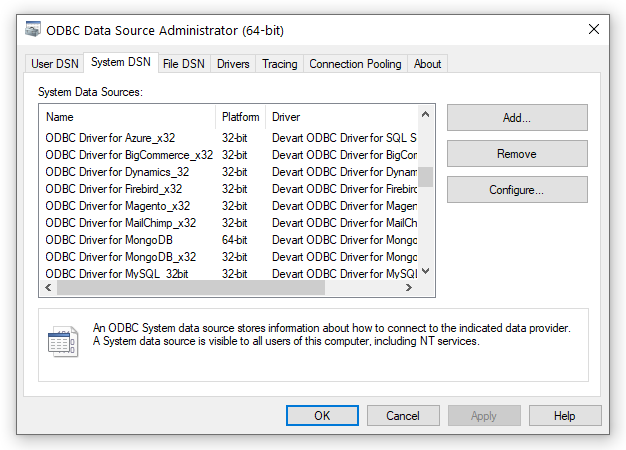Open the File DSN tab
The width and height of the screenshot is (626, 450).
pyautogui.click(x=183, y=64)
